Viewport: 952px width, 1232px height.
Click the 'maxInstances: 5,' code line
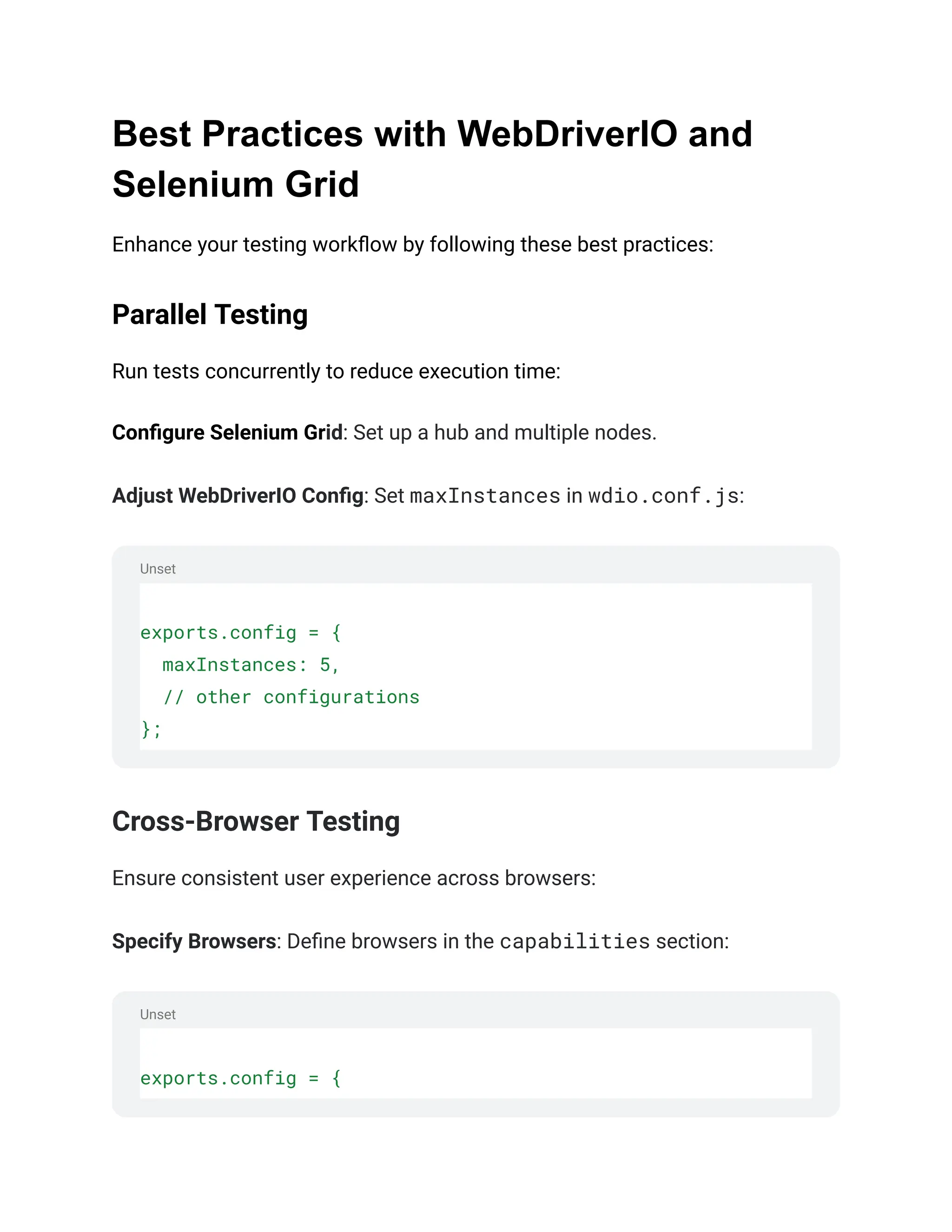pos(251,665)
